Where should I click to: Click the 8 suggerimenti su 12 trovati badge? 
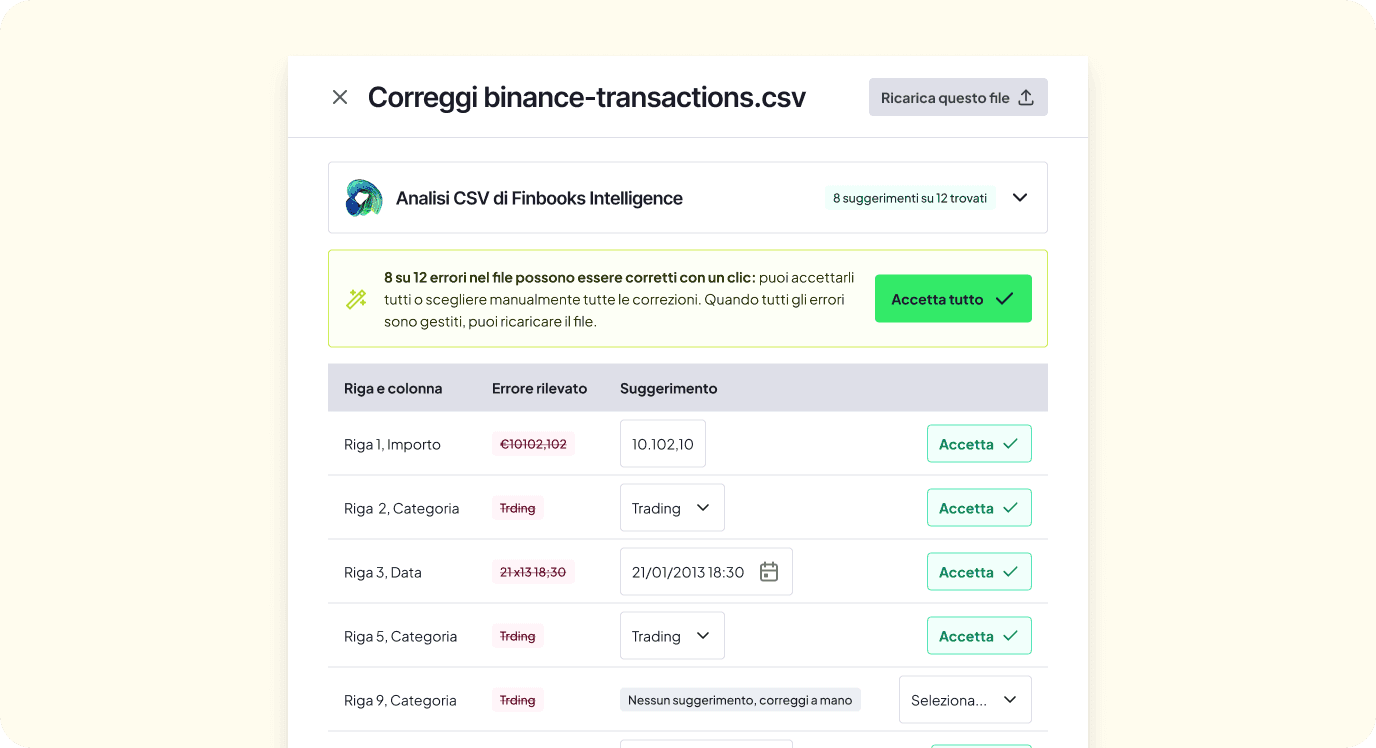(x=910, y=198)
